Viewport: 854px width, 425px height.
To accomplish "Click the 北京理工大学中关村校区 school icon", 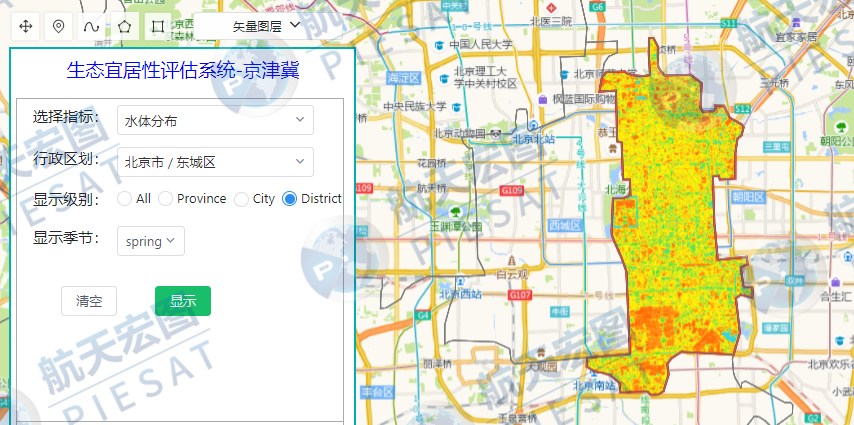I will tap(445, 79).
